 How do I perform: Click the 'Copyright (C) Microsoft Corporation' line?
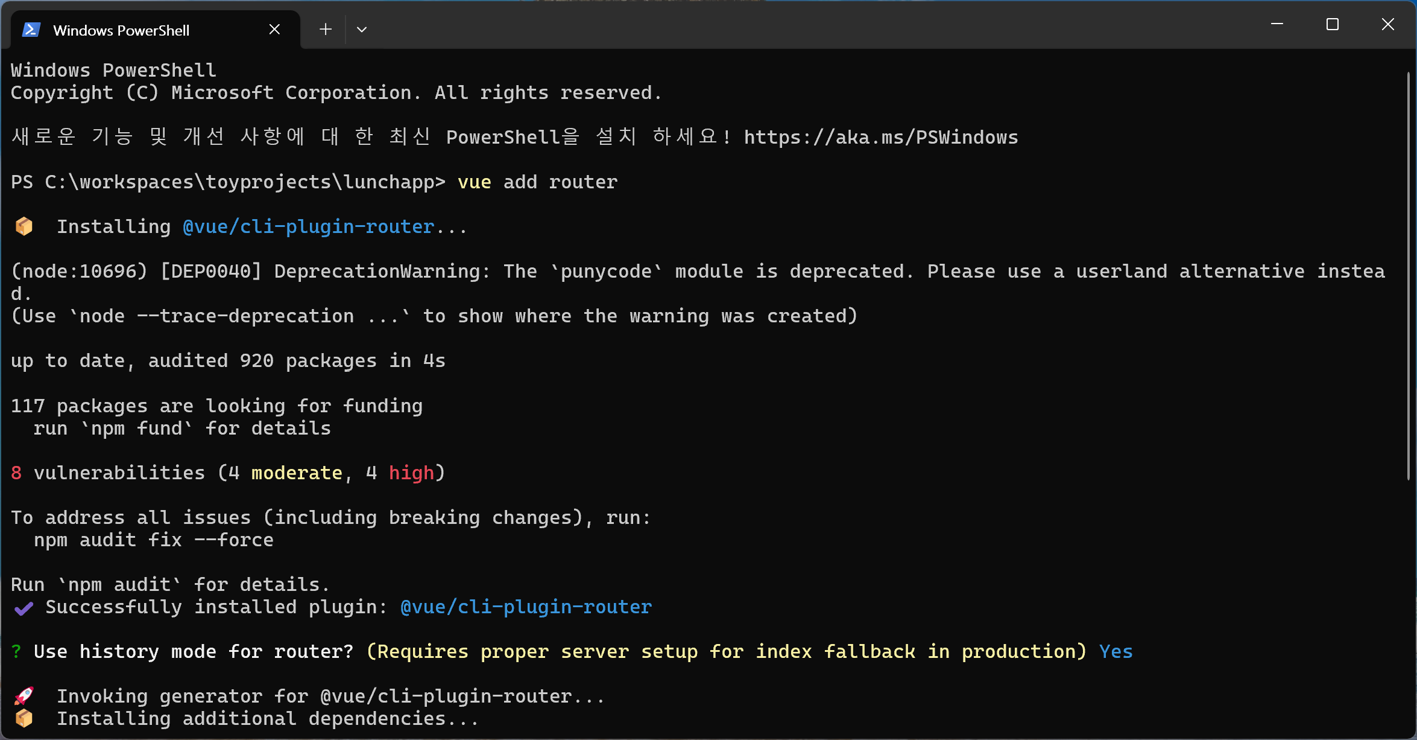(337, 93)
